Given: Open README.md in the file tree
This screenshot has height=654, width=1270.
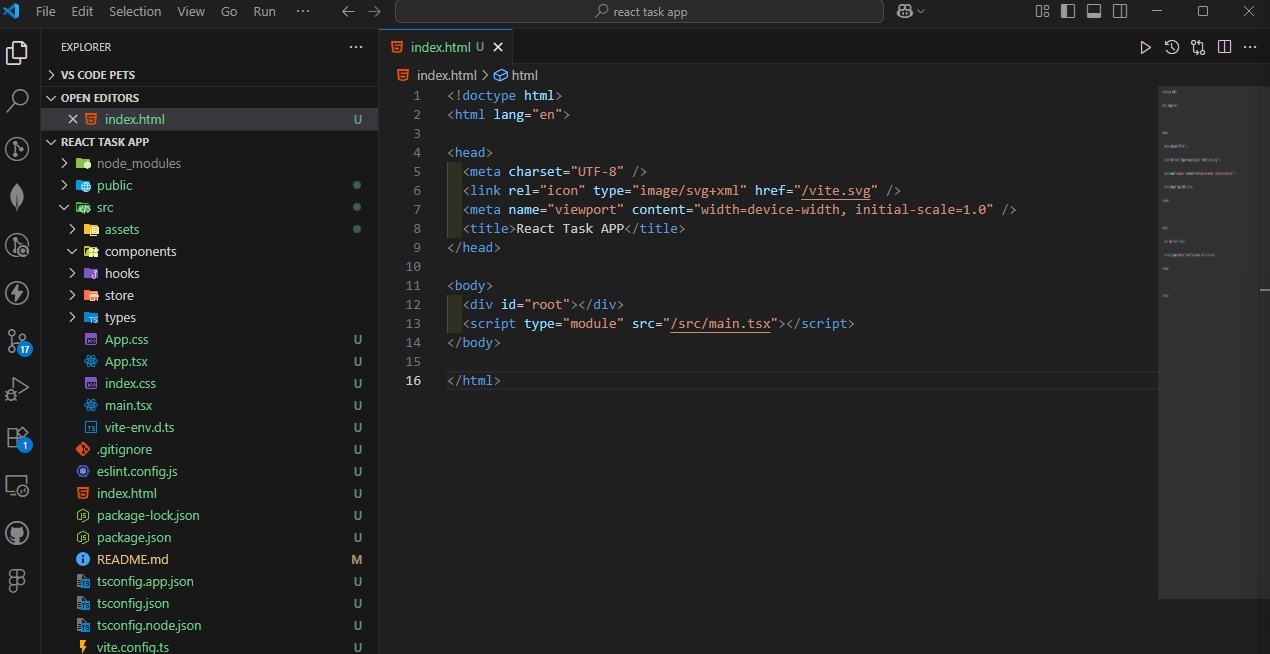Looking at the screenshot, I should [133, 559].
